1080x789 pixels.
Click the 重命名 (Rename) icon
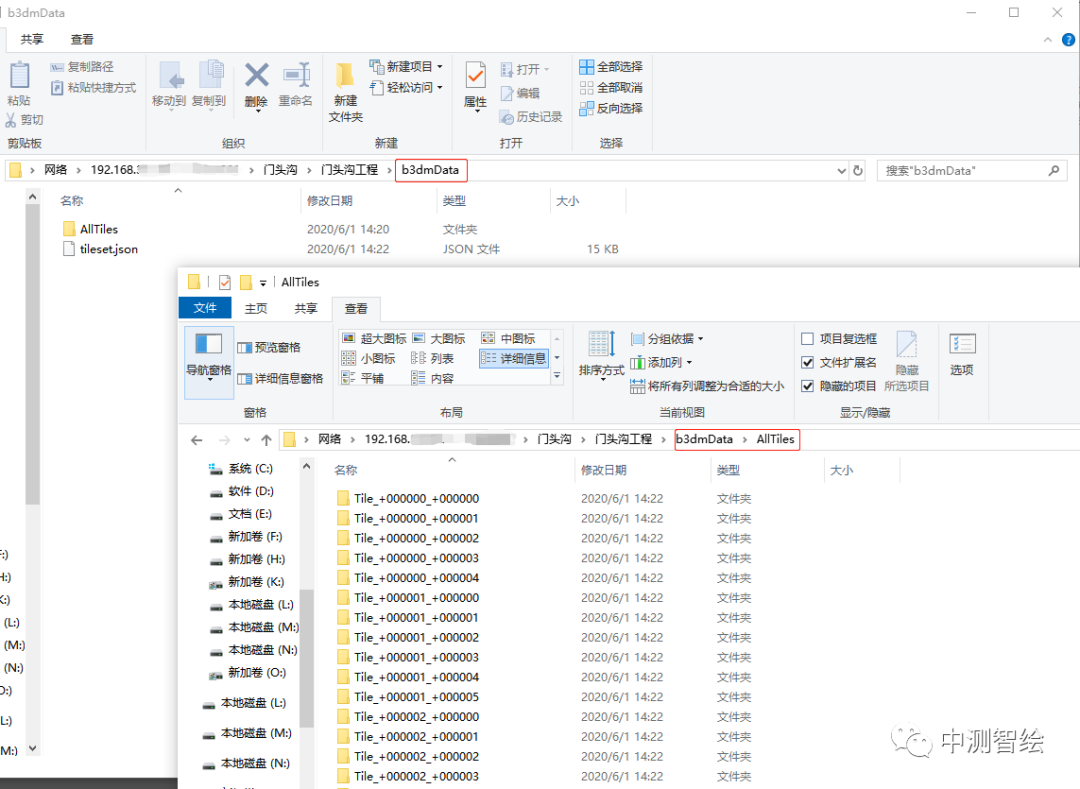(296, 78)
